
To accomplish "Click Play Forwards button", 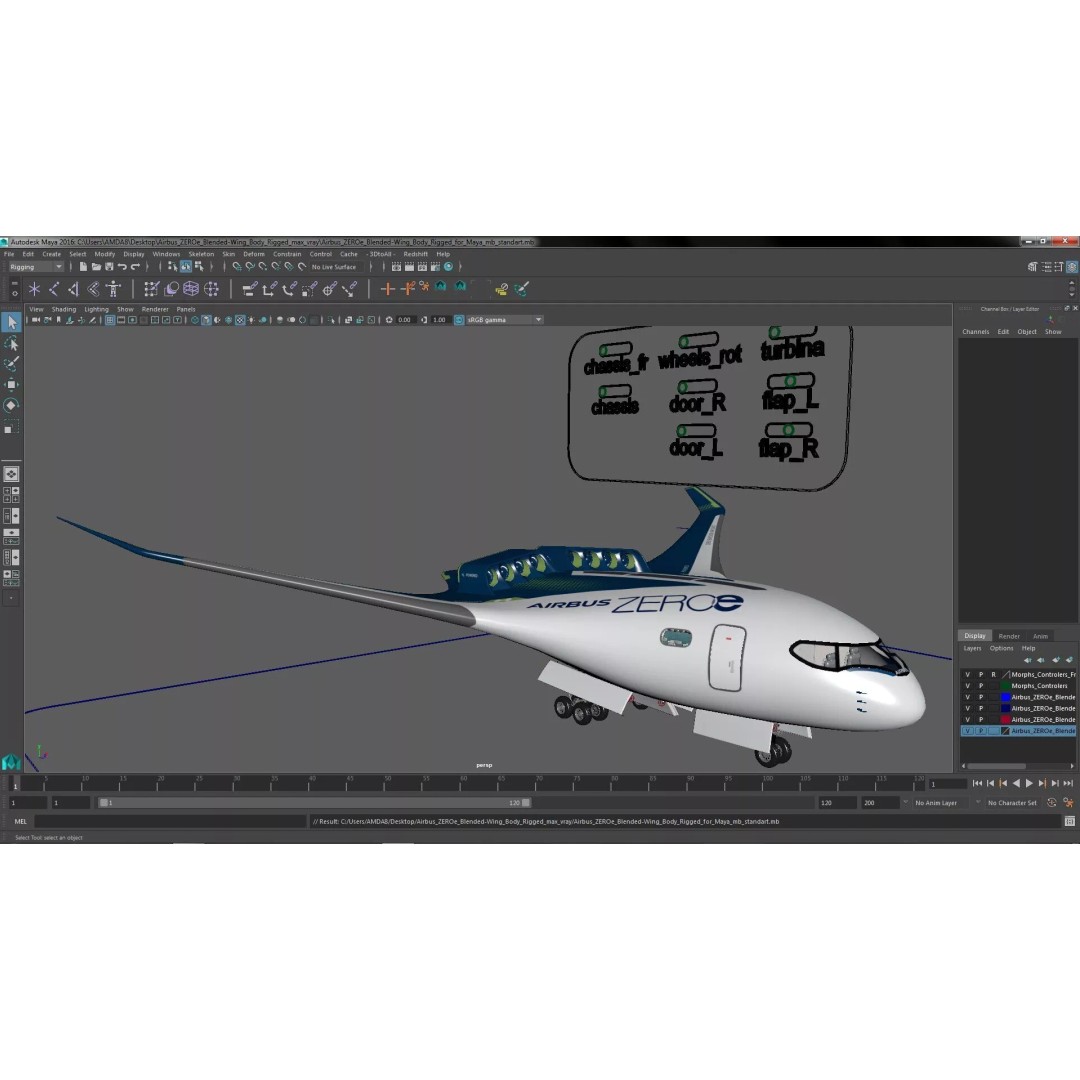I will click(1029, 783).
